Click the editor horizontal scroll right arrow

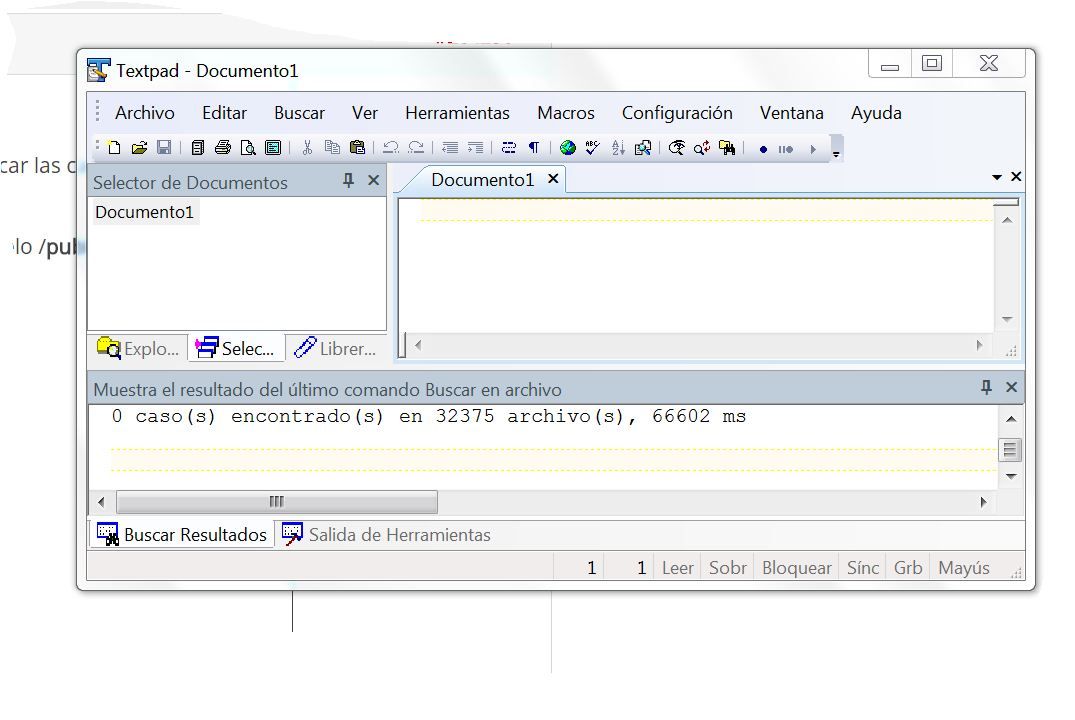coord(980,346)
